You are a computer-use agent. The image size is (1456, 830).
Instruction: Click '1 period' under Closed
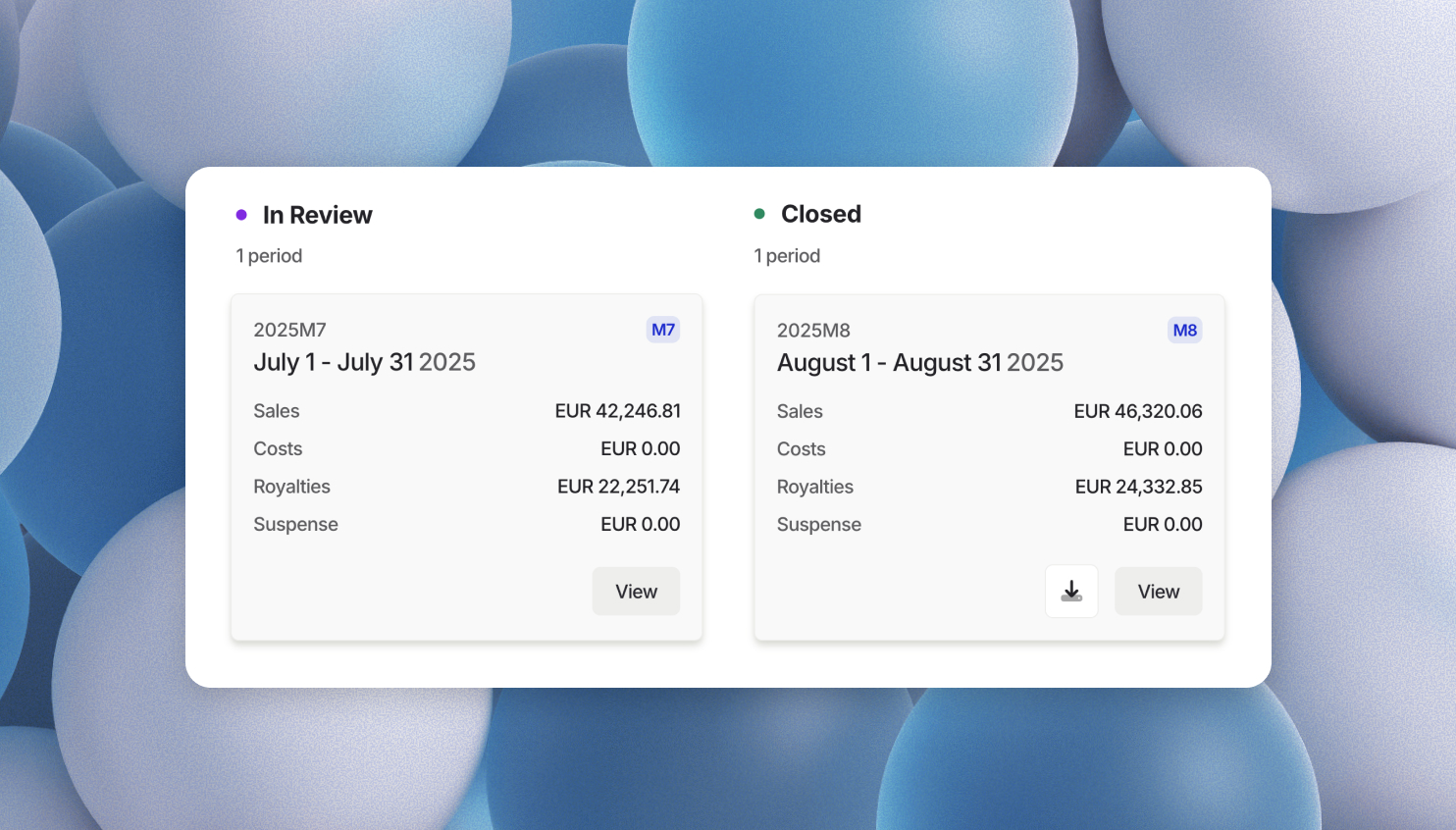(787, 256)
